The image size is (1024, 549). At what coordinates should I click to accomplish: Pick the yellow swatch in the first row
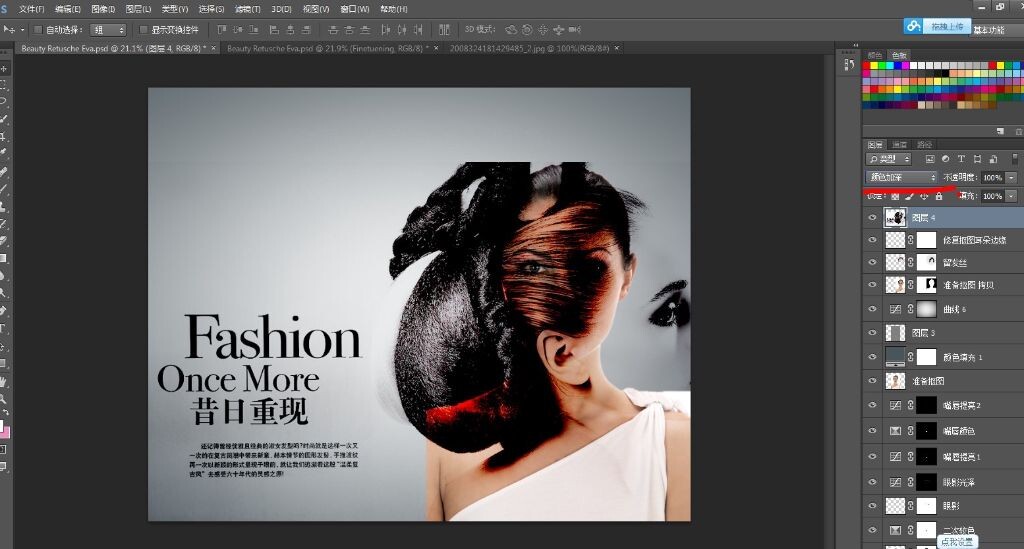coord(874,65)
